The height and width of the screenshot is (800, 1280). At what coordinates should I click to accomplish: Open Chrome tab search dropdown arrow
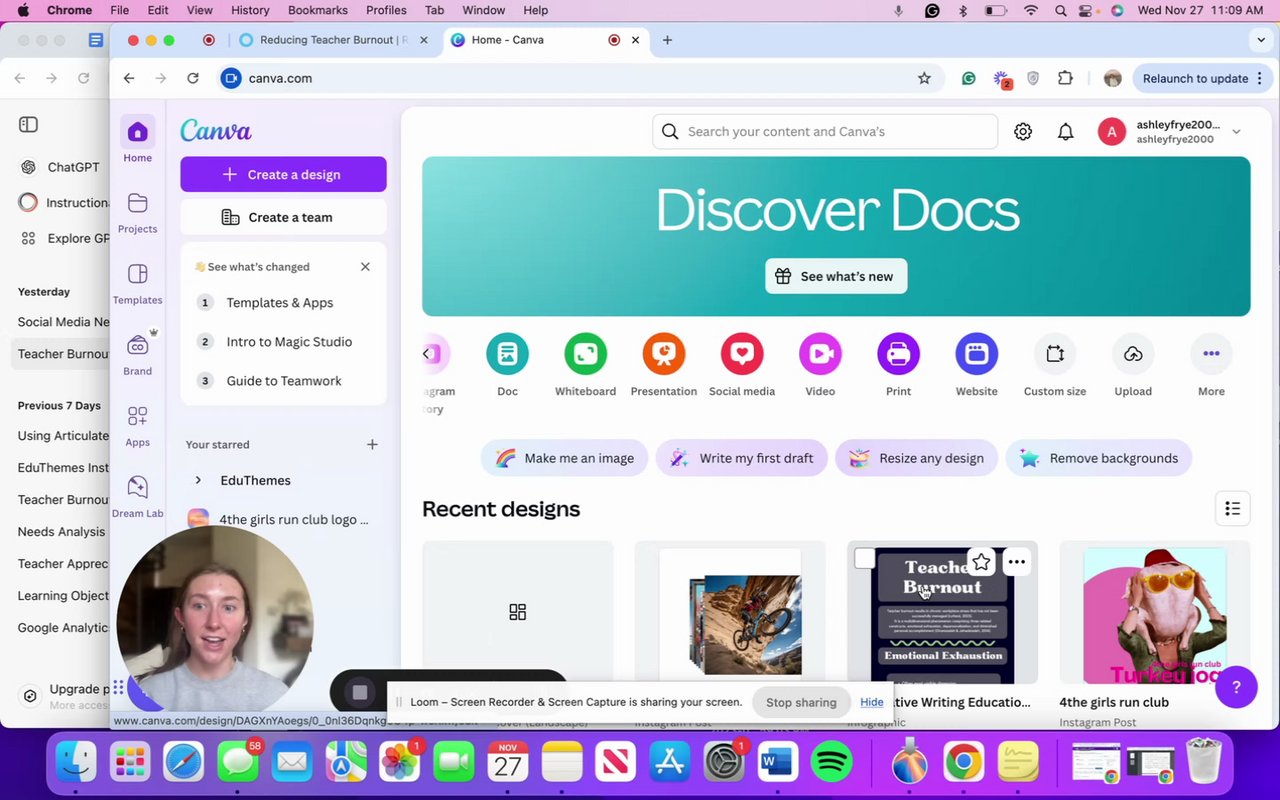(1260, 40)
